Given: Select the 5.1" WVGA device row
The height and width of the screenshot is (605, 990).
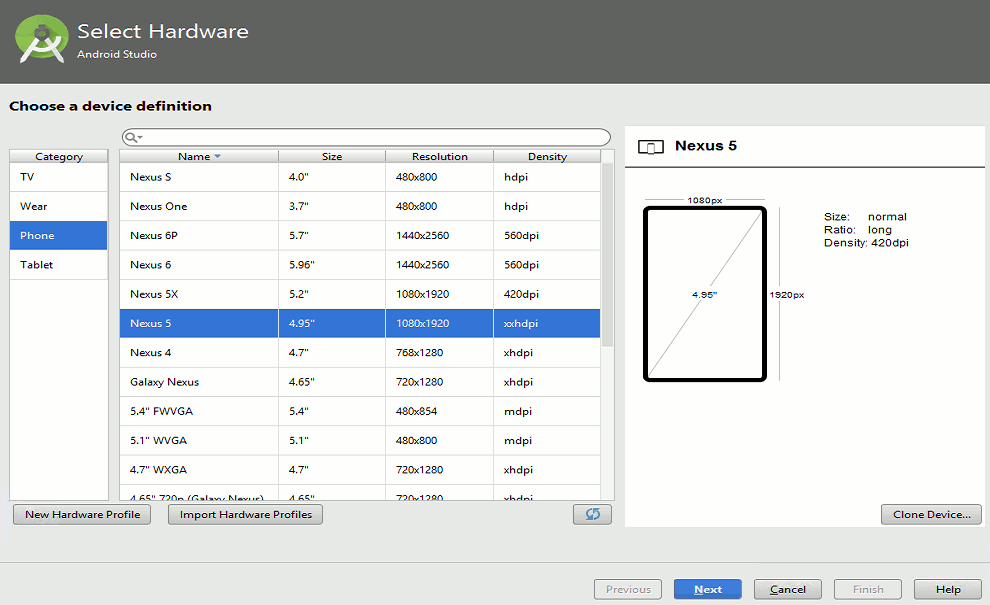Looking at the screenshot, I should (360, 440).
